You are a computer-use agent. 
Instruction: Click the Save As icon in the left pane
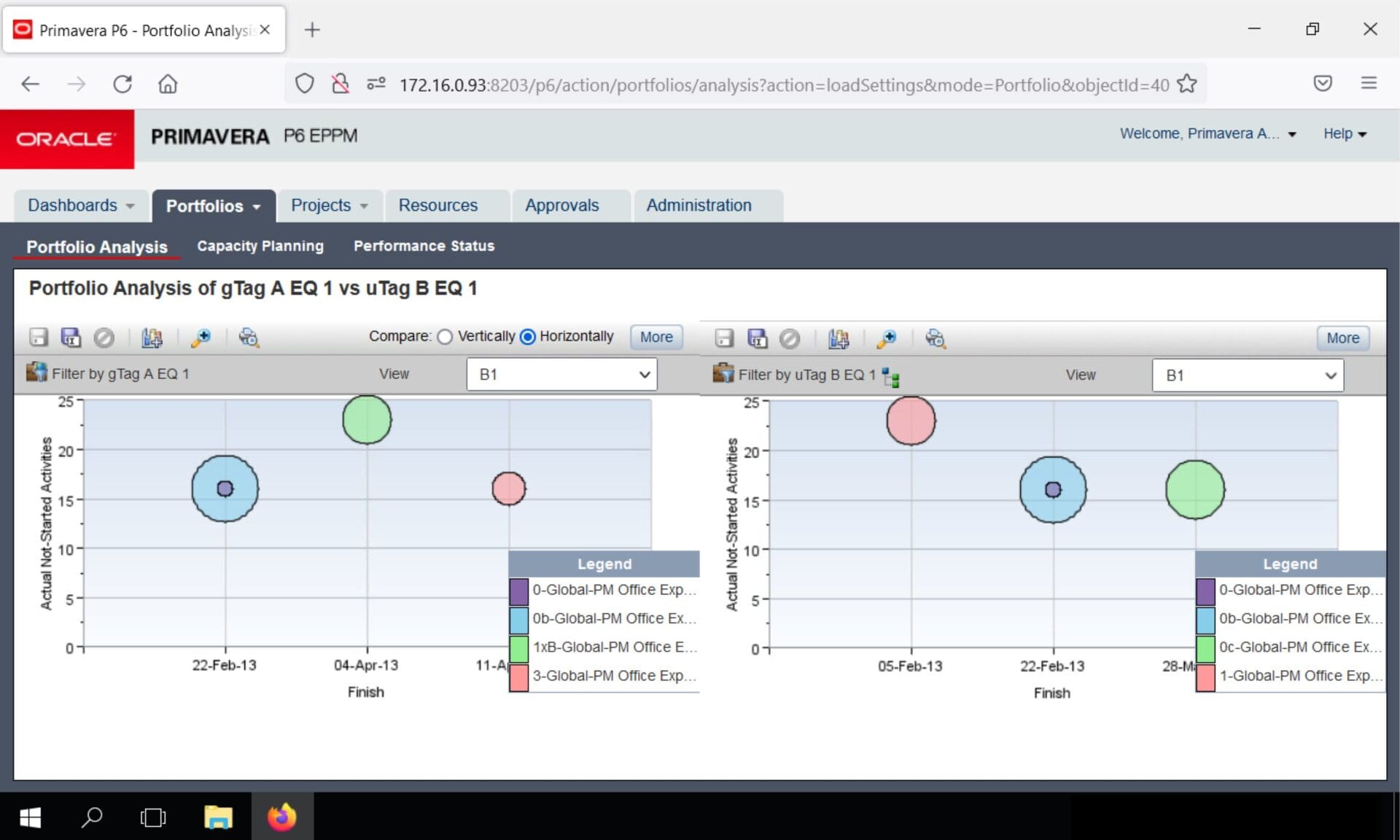click(x=71, y=337)
